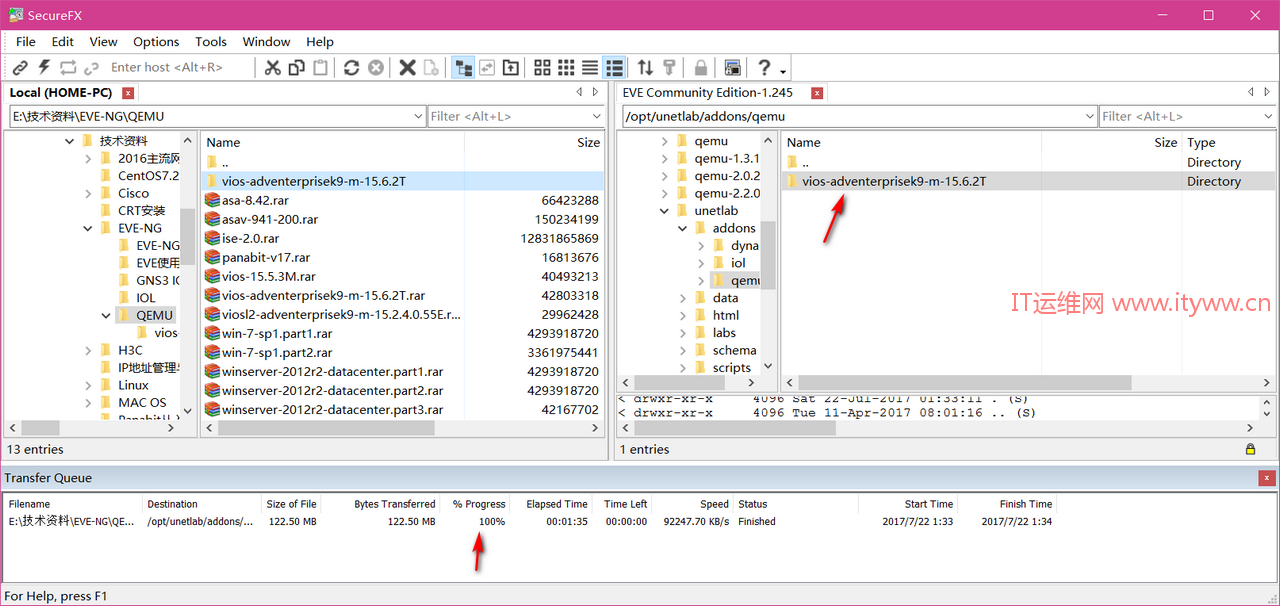Toggle the folder tree view icon
The height and width of the screenshot is (606, 1280).
pyautogui.click(x=463, y=67)
